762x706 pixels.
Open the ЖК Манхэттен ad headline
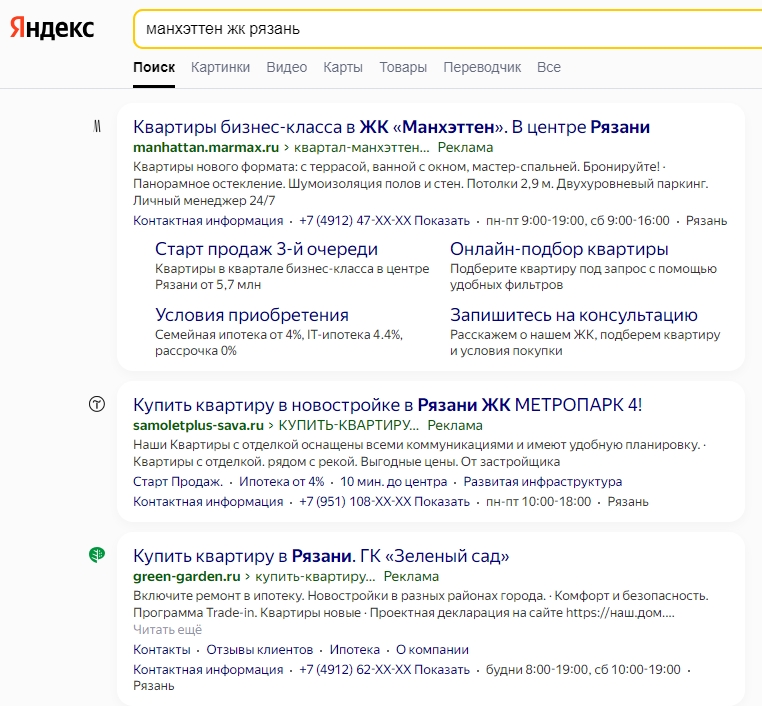[x=391, y=127]
